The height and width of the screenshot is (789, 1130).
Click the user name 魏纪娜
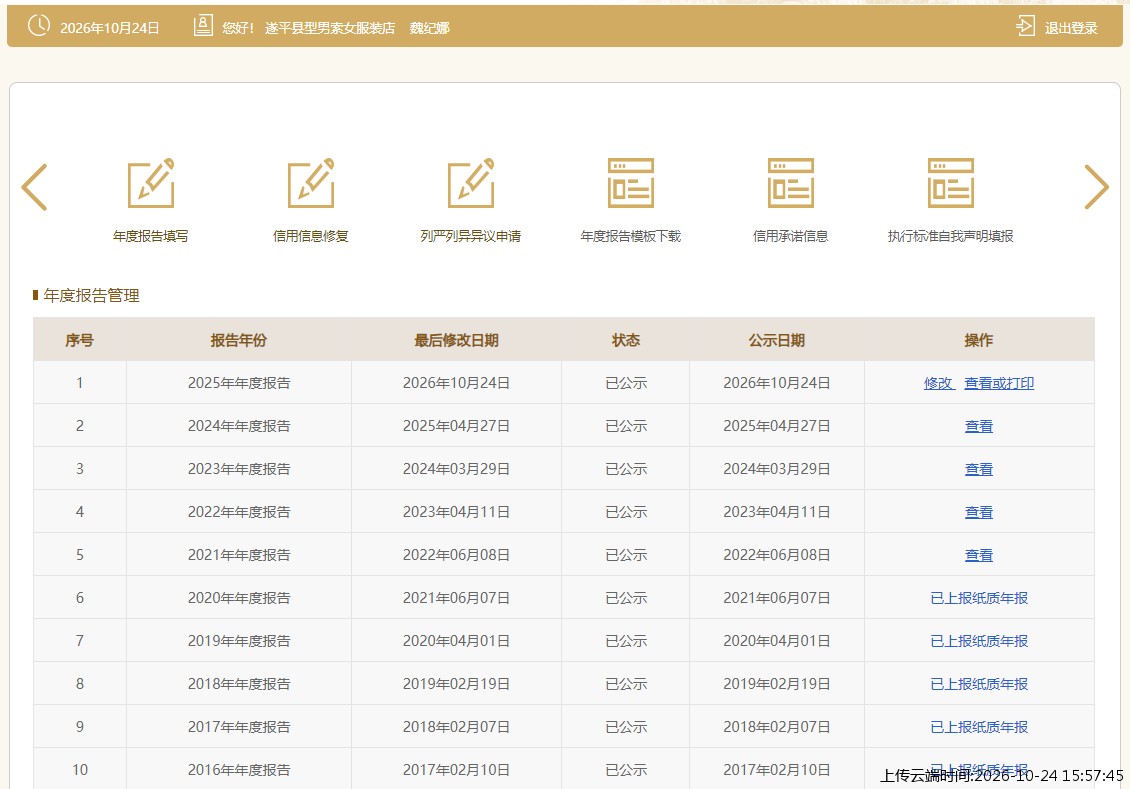(x=430, y=28)
